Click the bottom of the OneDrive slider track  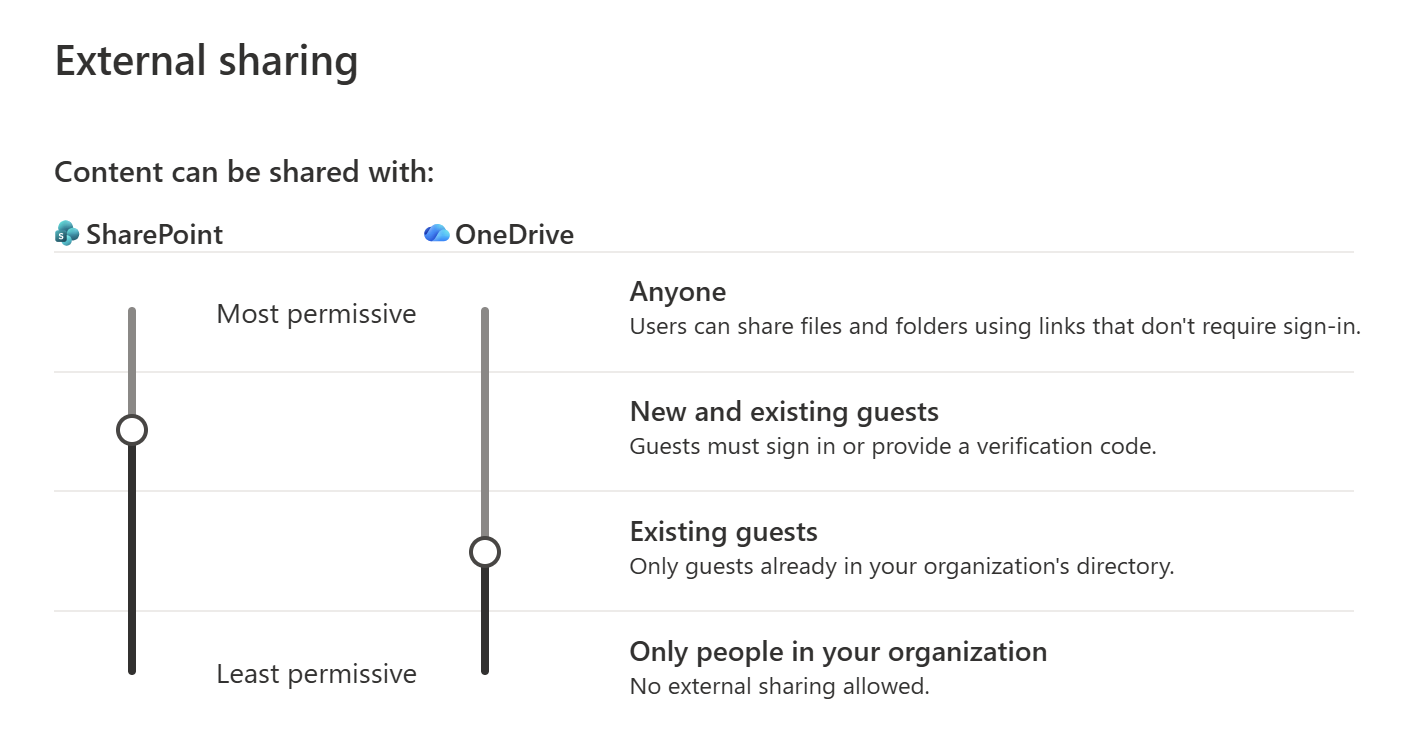[x=486, y=670]
